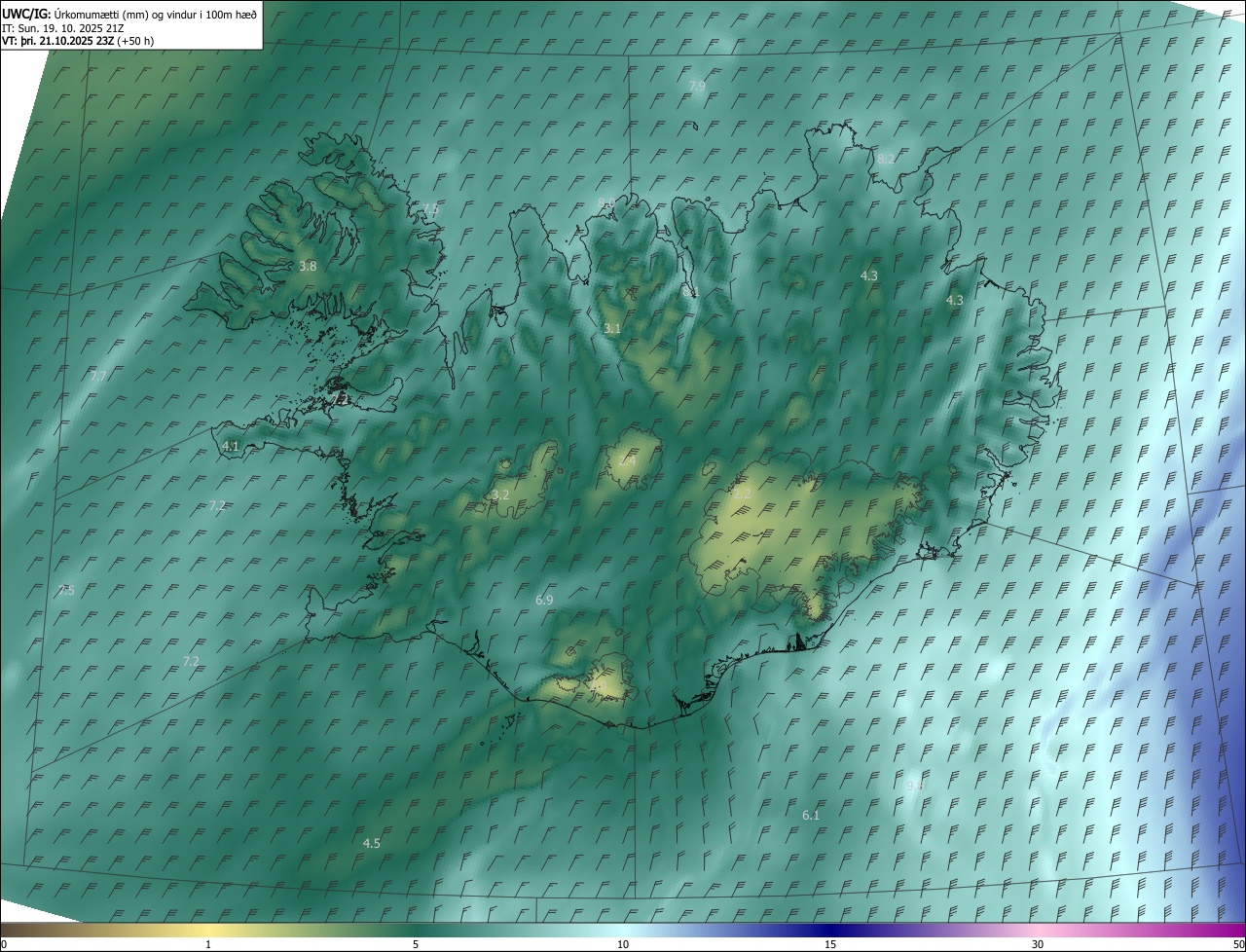Select the 8.0 value label on the map

pos(606,202)
